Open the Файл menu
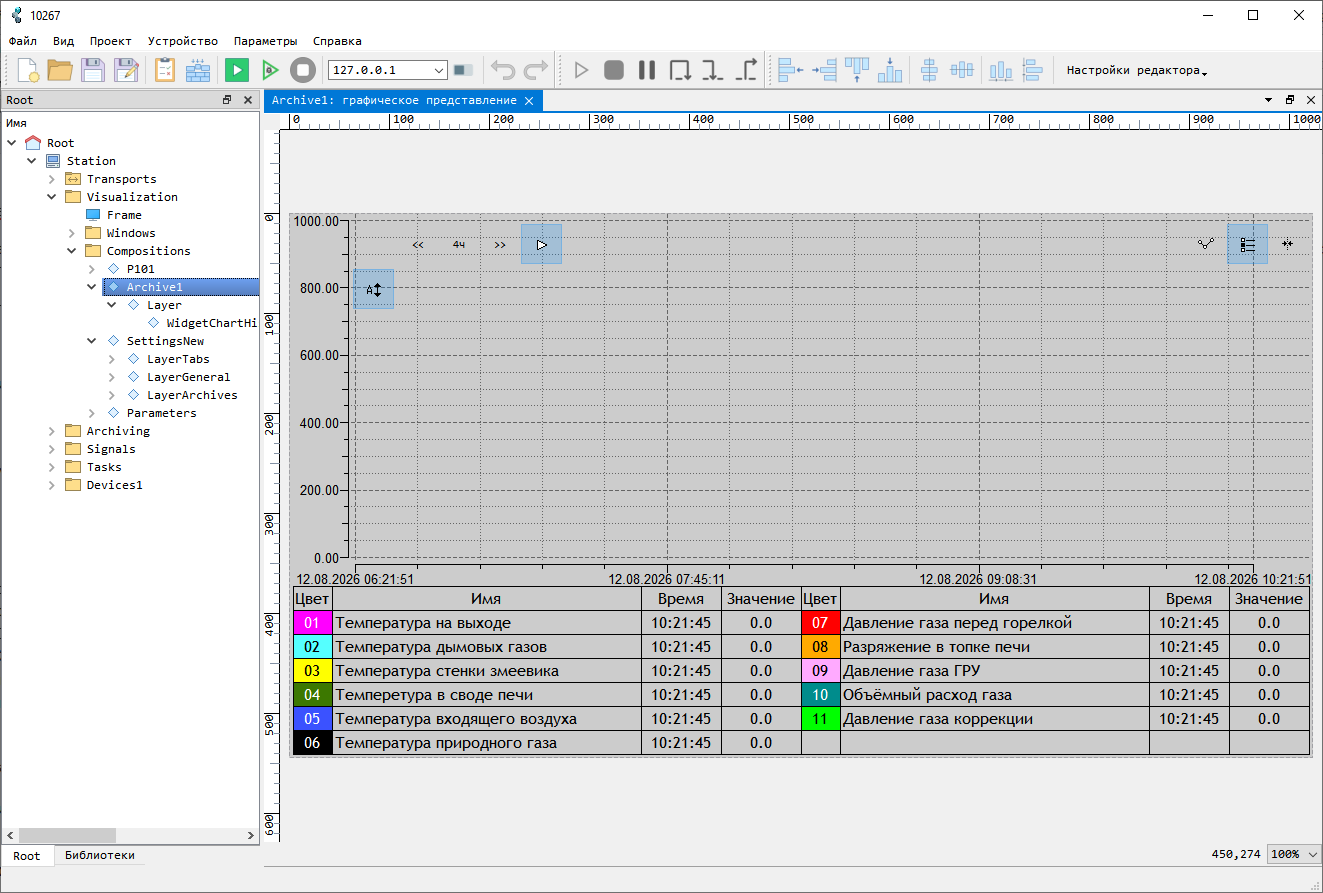The height and width of the screenshot is (893, 1323). 23,41
